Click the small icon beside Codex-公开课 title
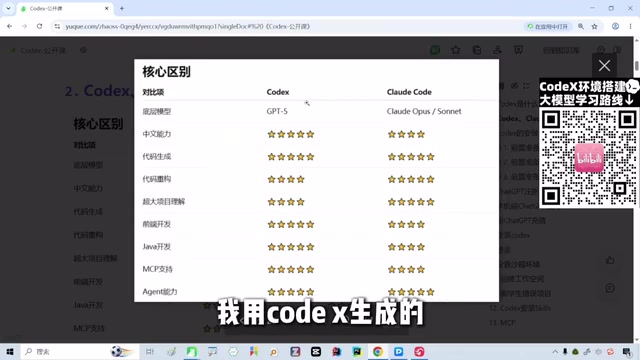Screen dimensions: 640x360 (x=83, y=50)
